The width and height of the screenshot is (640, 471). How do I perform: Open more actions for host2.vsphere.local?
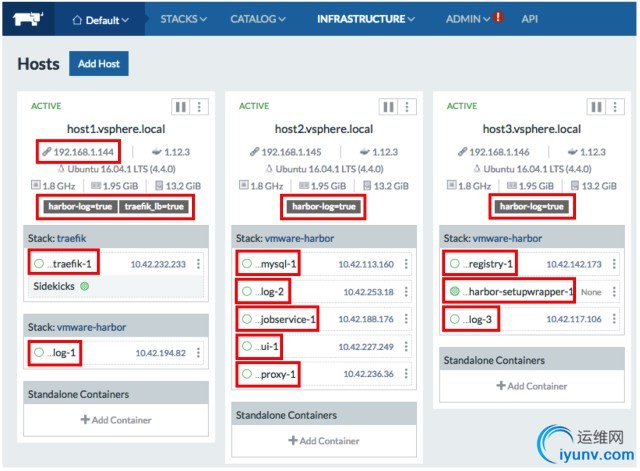pyautogui.click(x=407, y=107)
